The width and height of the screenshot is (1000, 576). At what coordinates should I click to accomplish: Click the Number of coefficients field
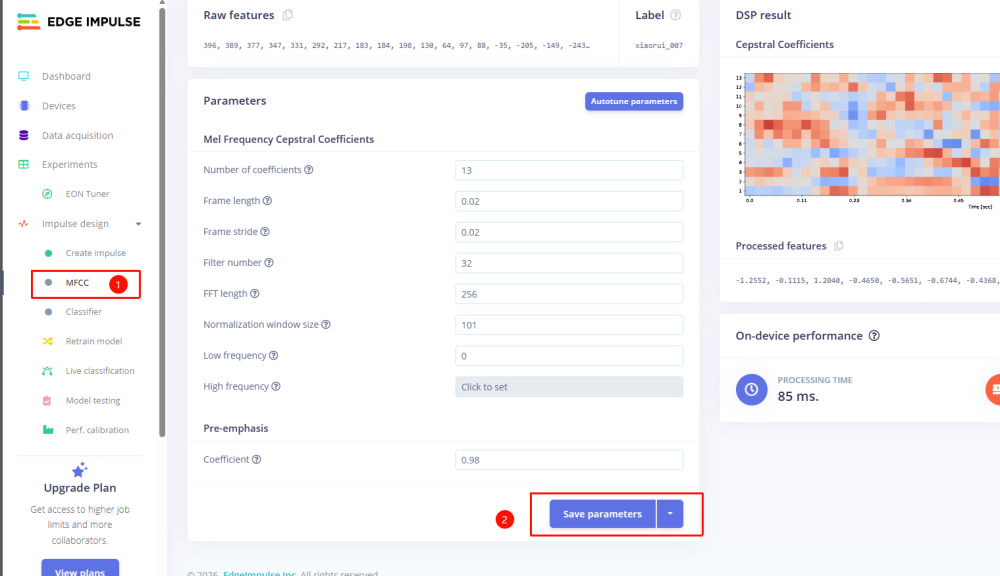pyautogui.click(x=568, y=170)
